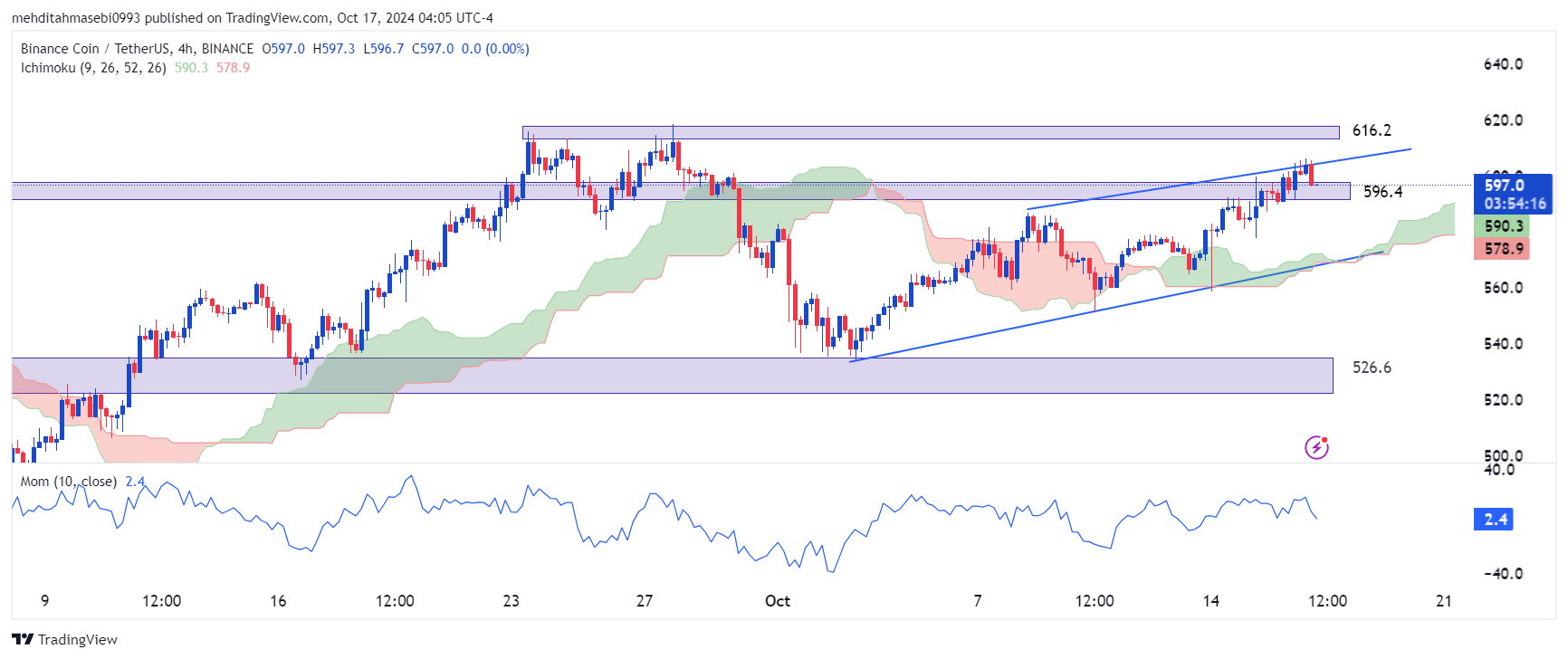
Task: Click the 560.0 price axis label
Action: click(x=1503, y=288)
